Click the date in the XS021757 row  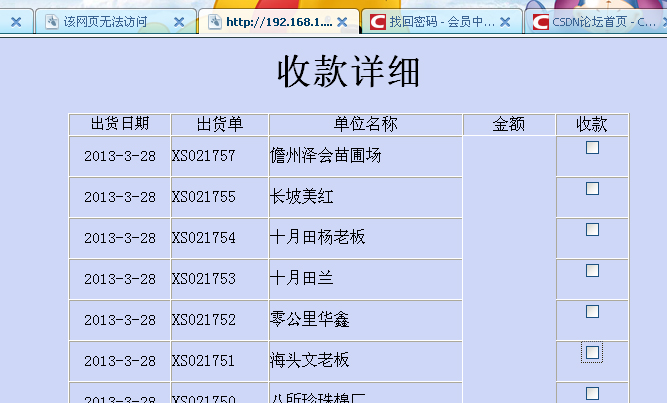120,156
